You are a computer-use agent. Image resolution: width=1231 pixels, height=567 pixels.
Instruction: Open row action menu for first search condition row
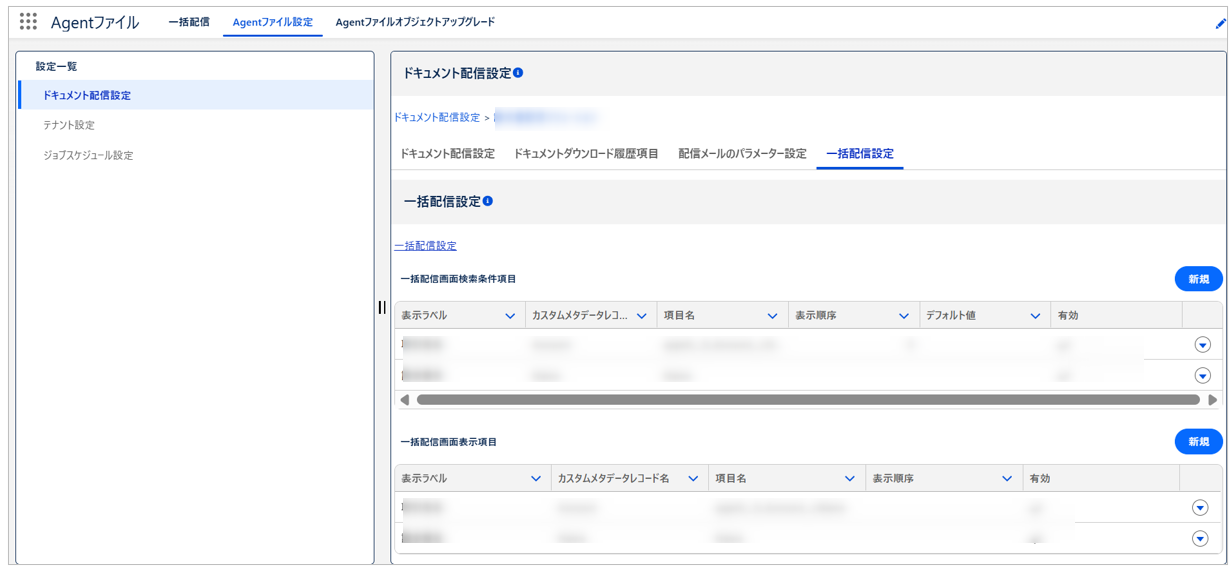pos(1202,345)
